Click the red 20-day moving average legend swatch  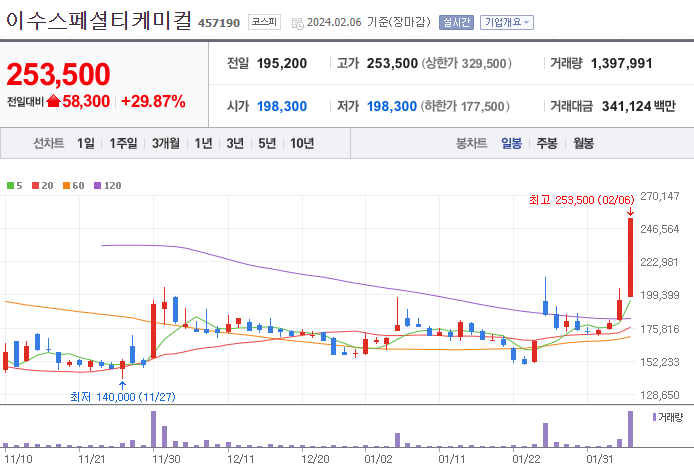click(x=35, y=185)
